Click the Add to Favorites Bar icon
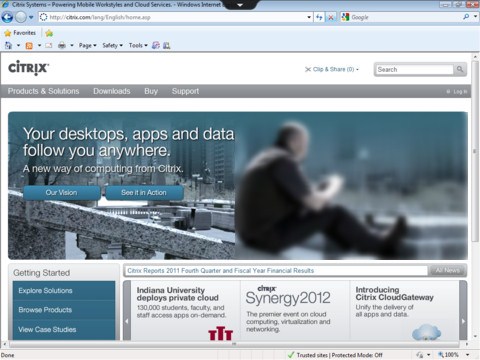 coord(49,33)
